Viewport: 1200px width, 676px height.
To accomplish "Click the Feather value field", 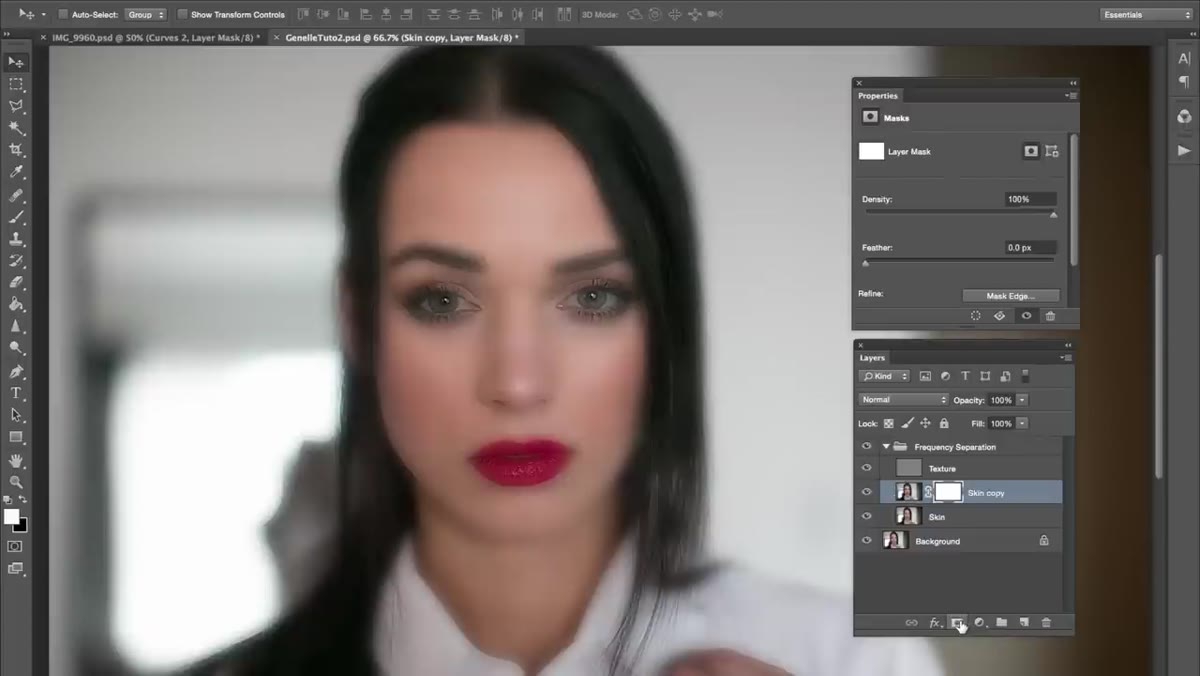I will coord(1031,247).
